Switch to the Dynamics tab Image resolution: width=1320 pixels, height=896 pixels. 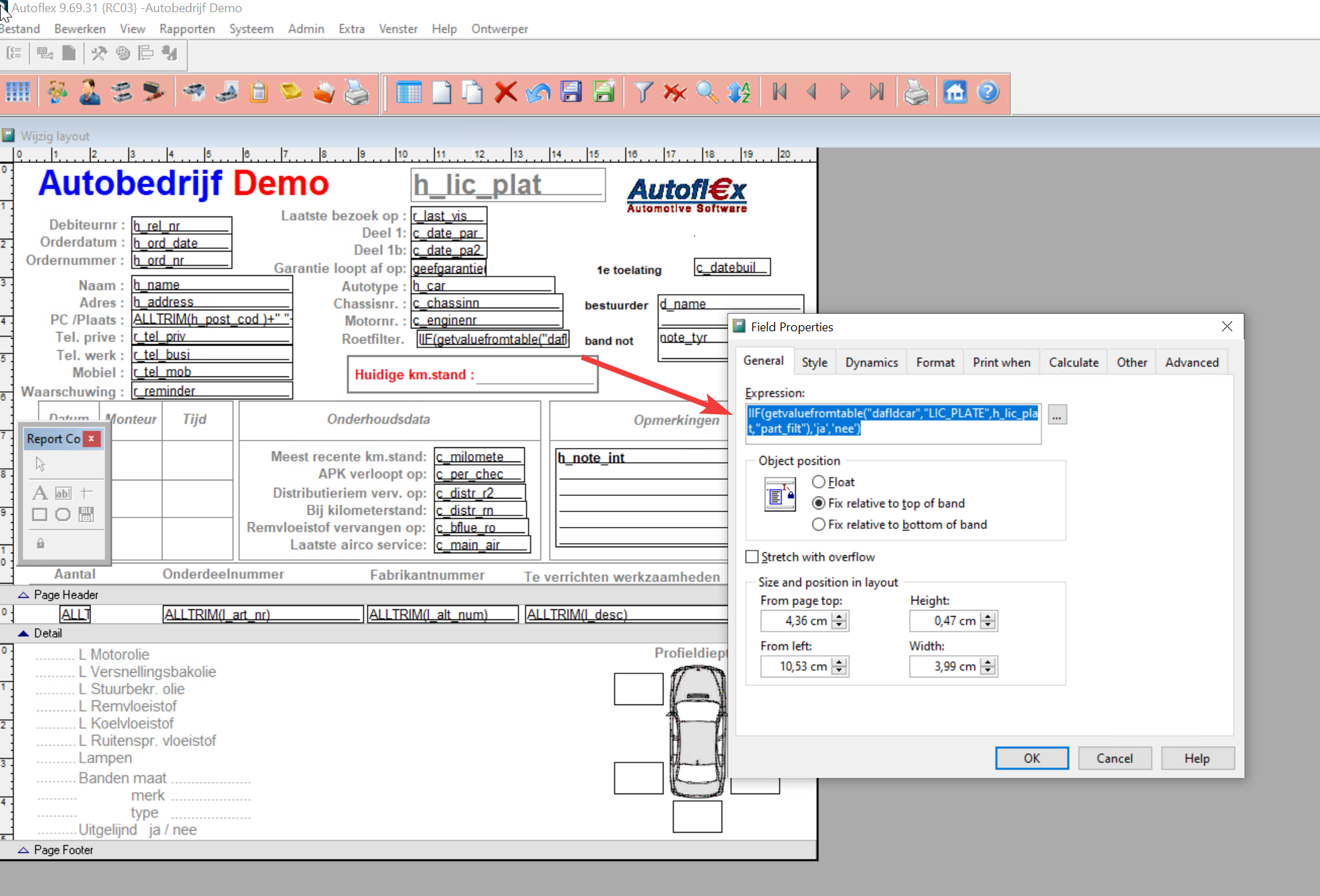click(x=871, y=362)
